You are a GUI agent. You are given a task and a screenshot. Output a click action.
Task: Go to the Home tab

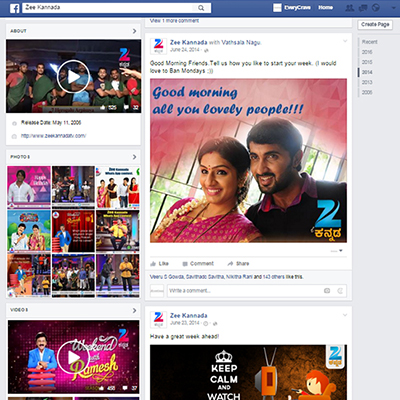325,7
